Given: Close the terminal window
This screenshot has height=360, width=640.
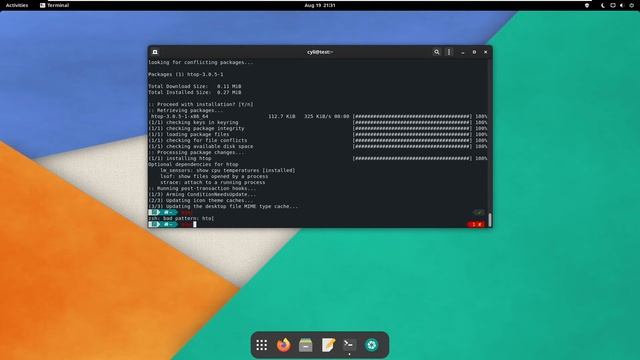Looking at the screenshot, I should (x=486, y=52).
